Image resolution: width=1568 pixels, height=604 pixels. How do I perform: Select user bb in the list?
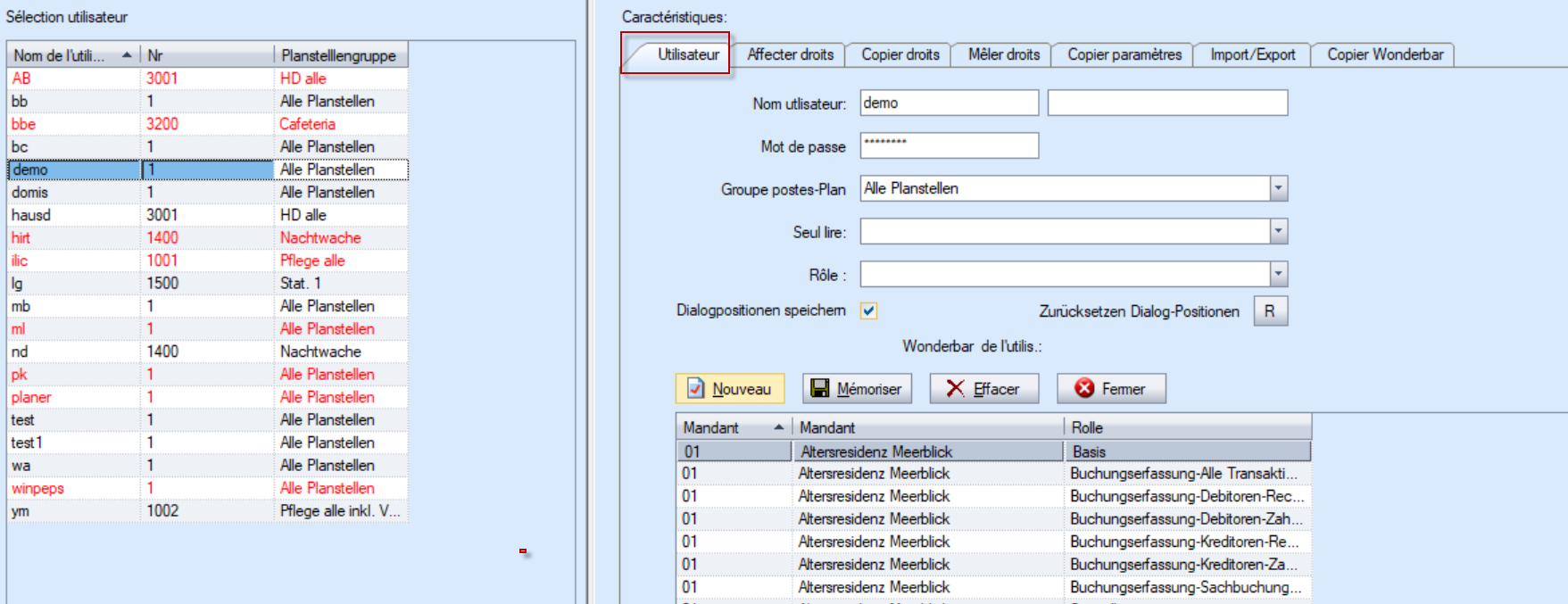(207, 102)
